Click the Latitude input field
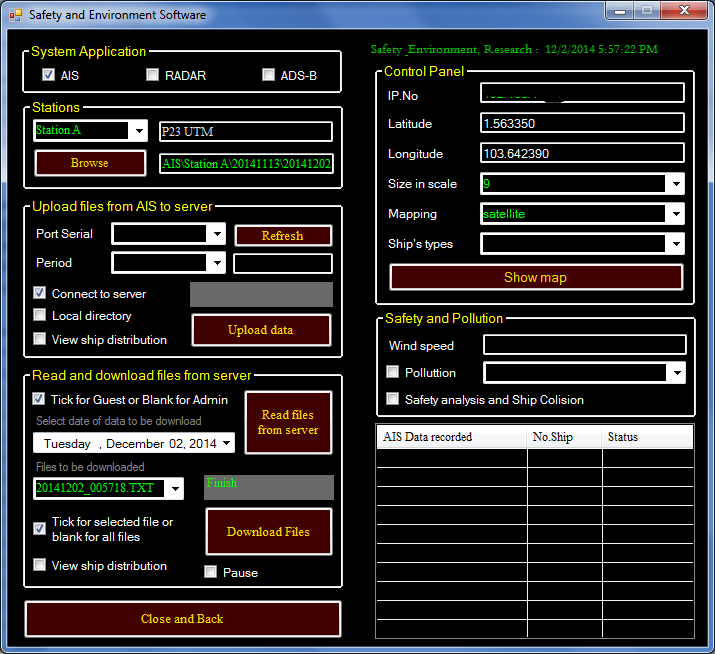Image resolution: width=715 pixels, height=654 pixels. (581, 123)
